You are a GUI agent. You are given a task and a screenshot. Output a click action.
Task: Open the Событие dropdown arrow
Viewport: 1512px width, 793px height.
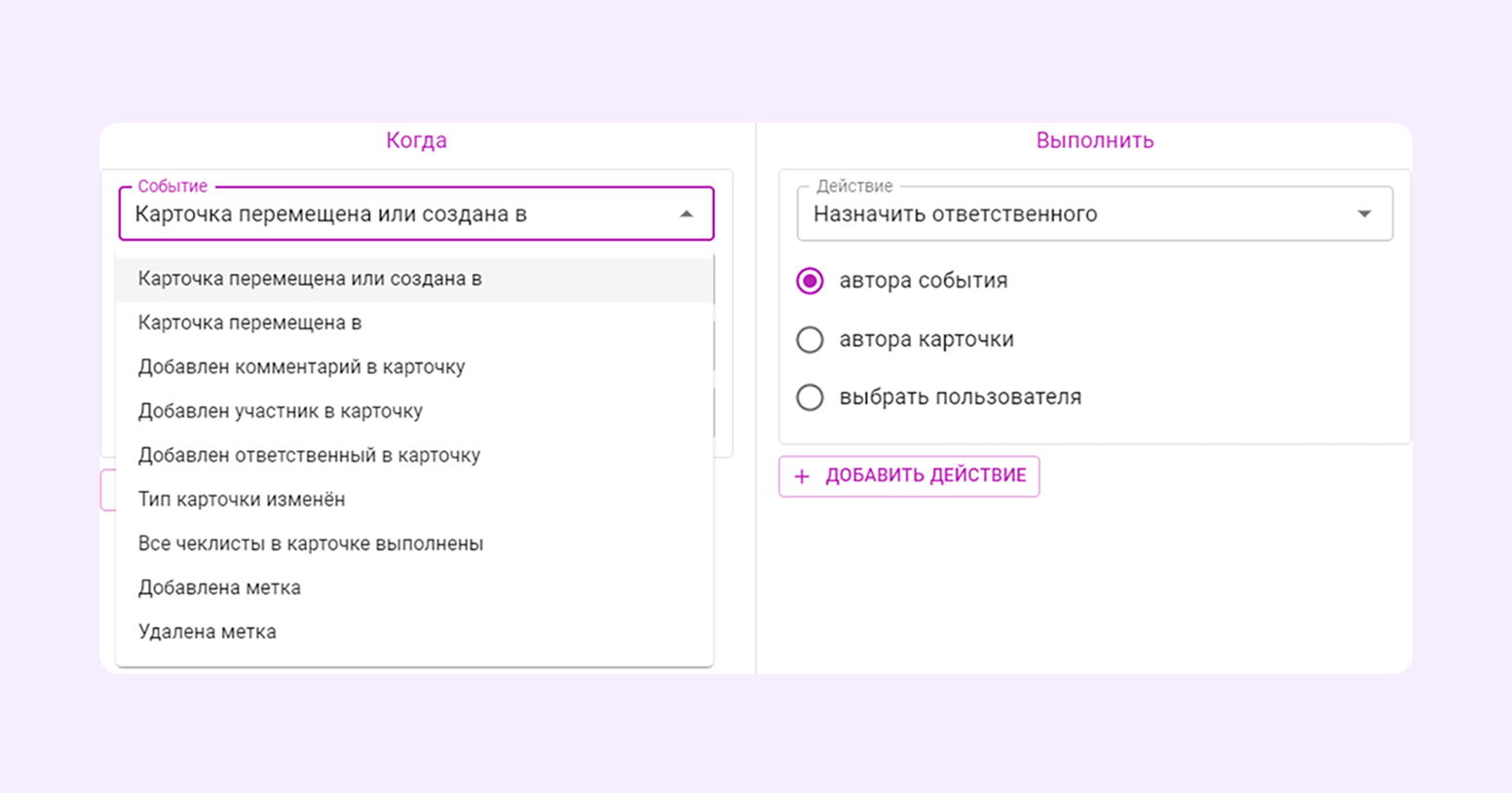(x=685, y=213)
